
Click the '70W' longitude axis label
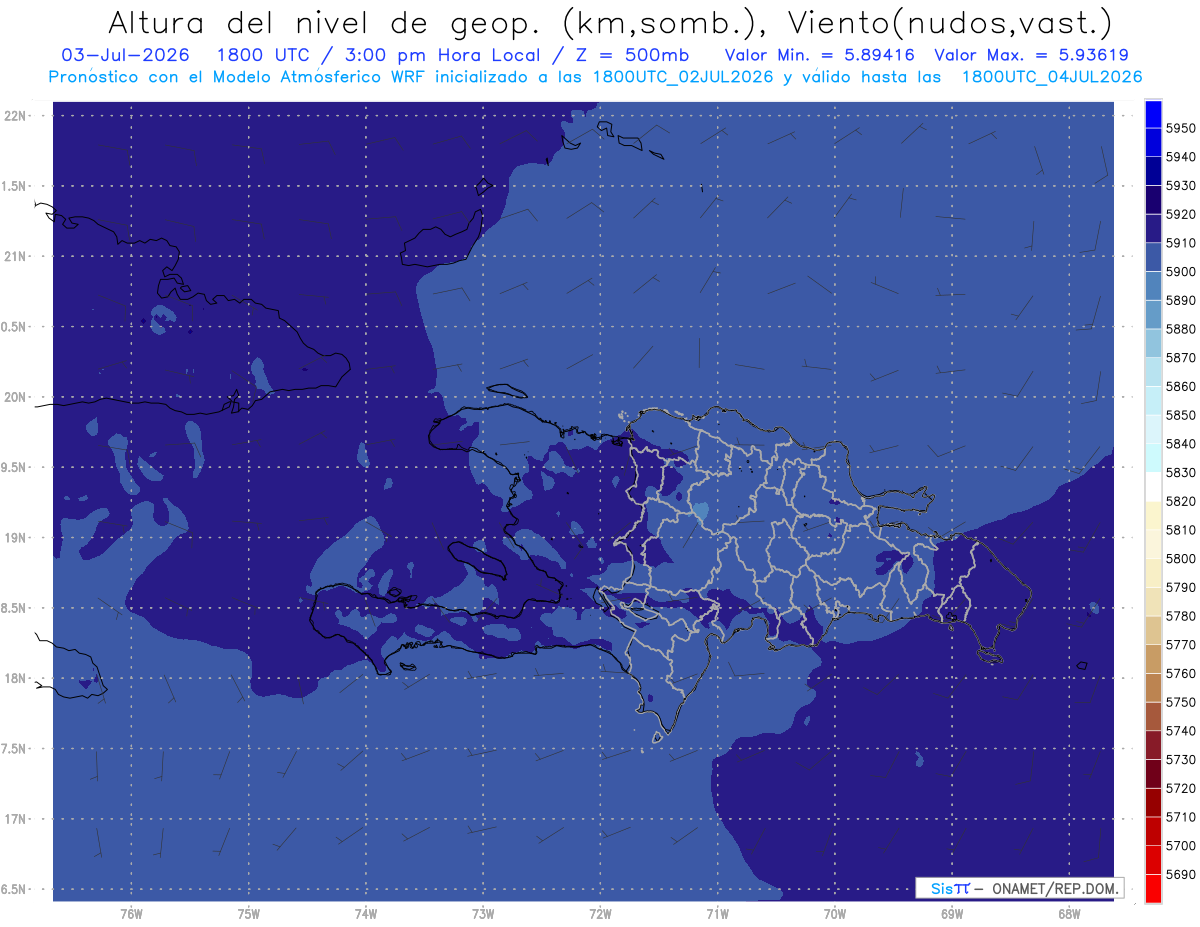[x=834, y=914]
